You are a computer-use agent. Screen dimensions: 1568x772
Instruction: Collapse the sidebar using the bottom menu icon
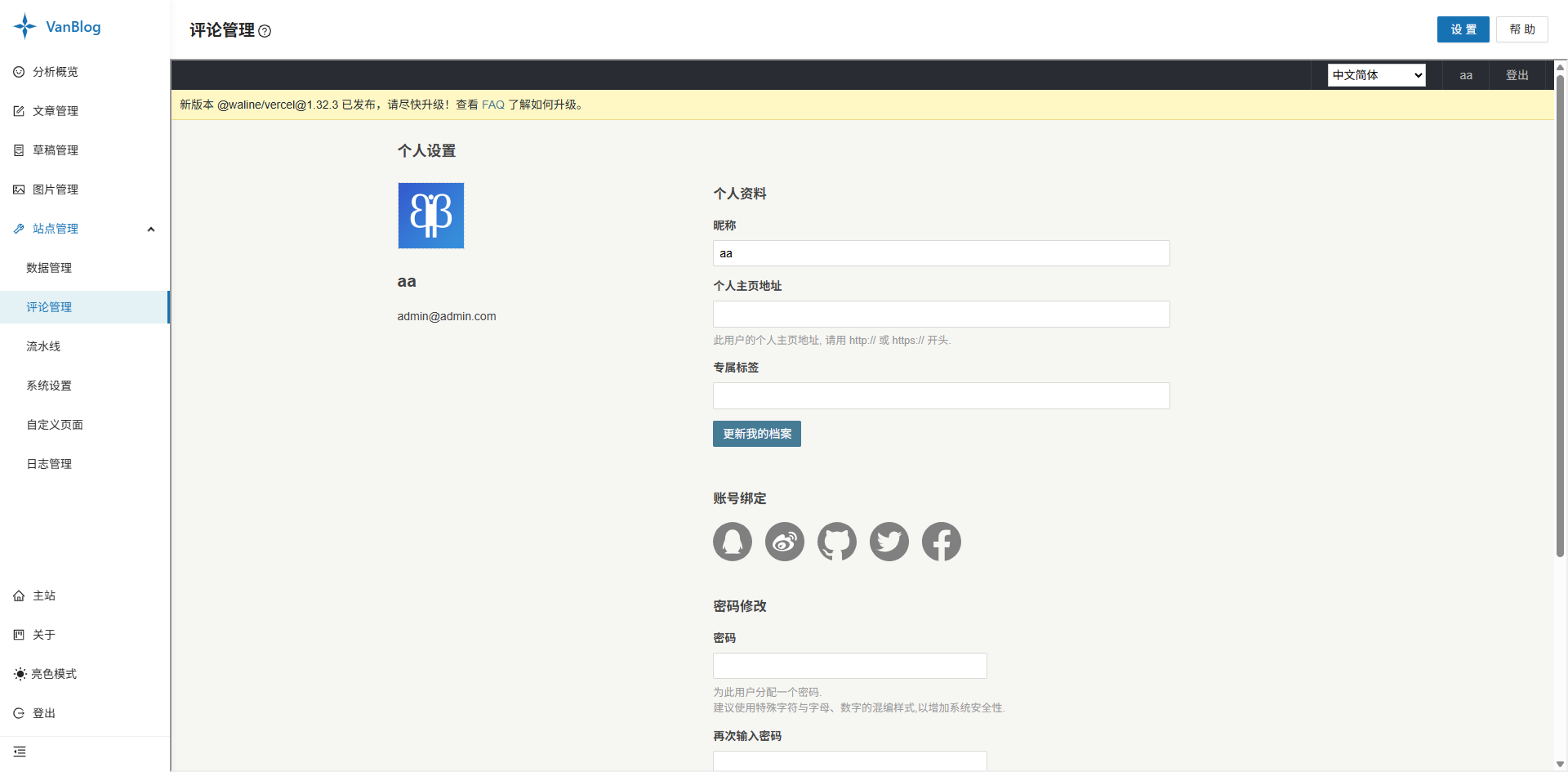20,752
